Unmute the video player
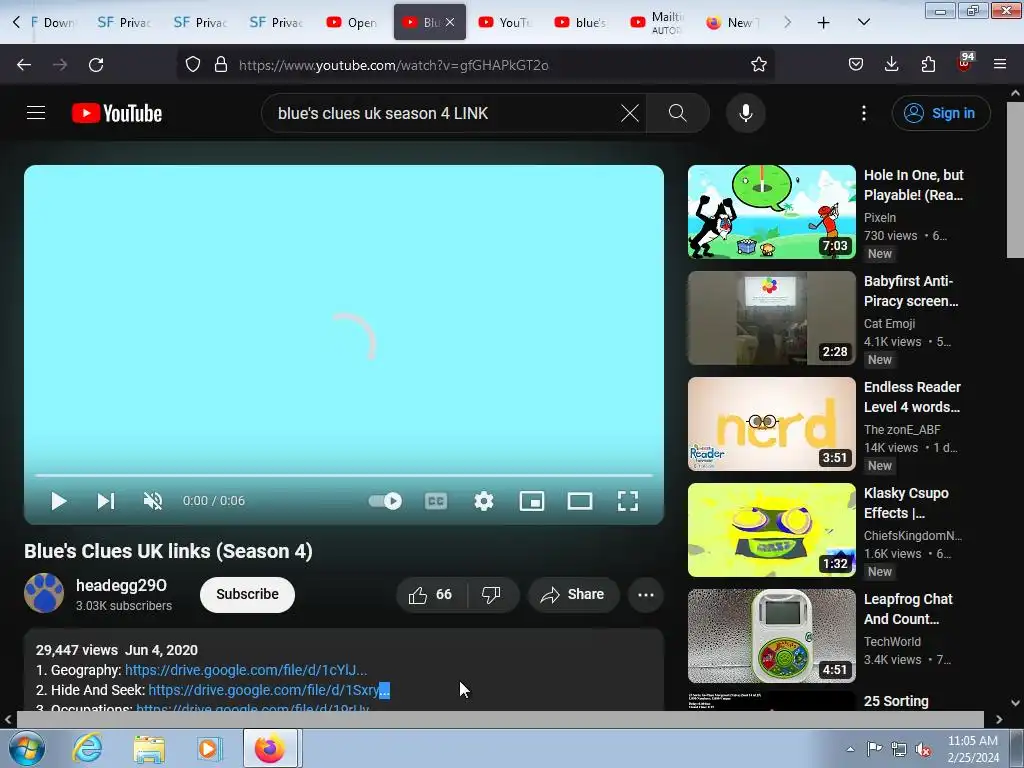Viewport: 1024px width, 768px height. coord(153,501)
